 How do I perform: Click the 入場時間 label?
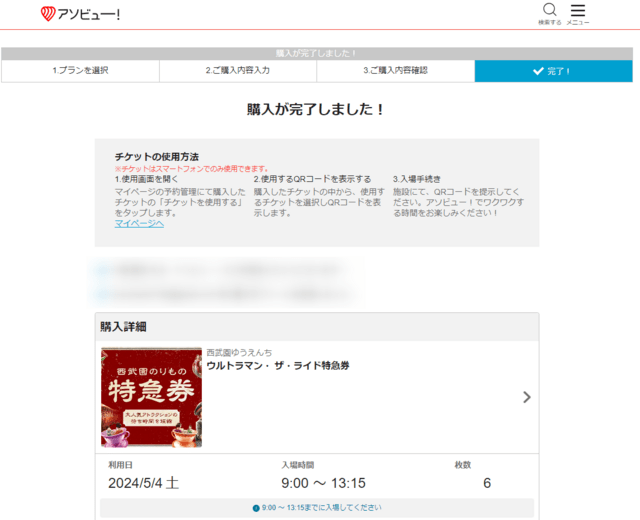298,465
